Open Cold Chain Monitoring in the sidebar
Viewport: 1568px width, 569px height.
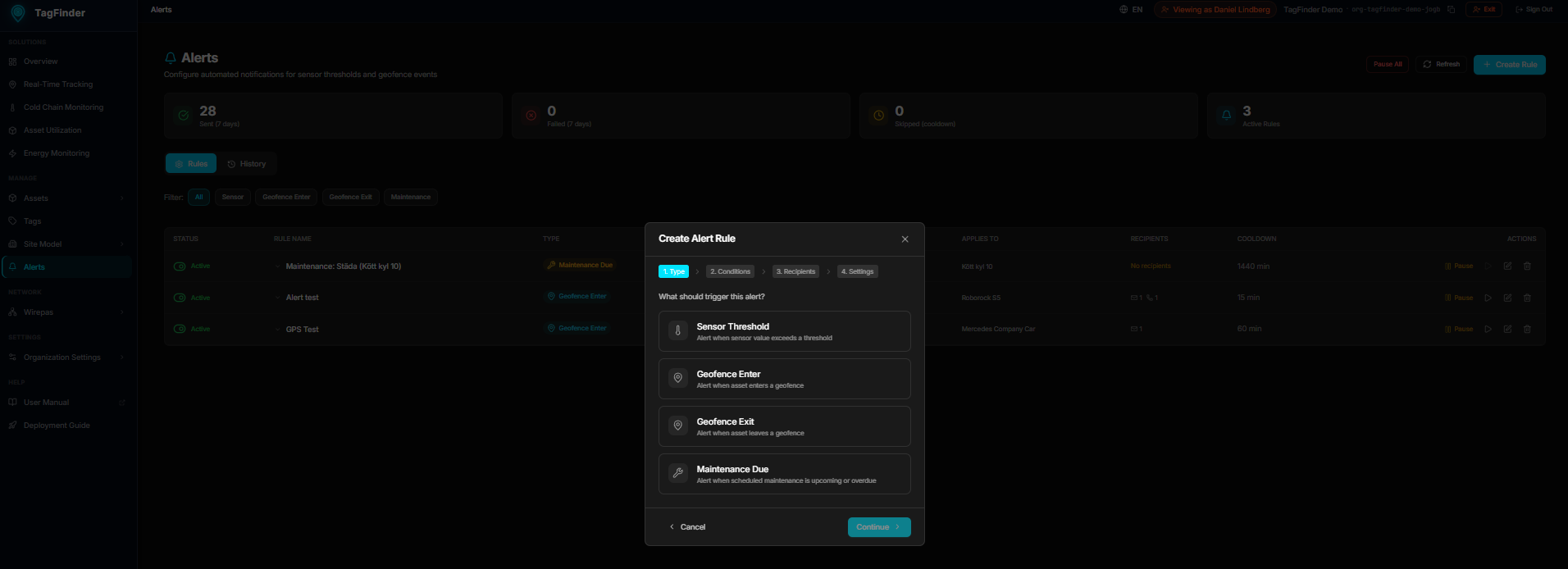click(x=66, y=107)
